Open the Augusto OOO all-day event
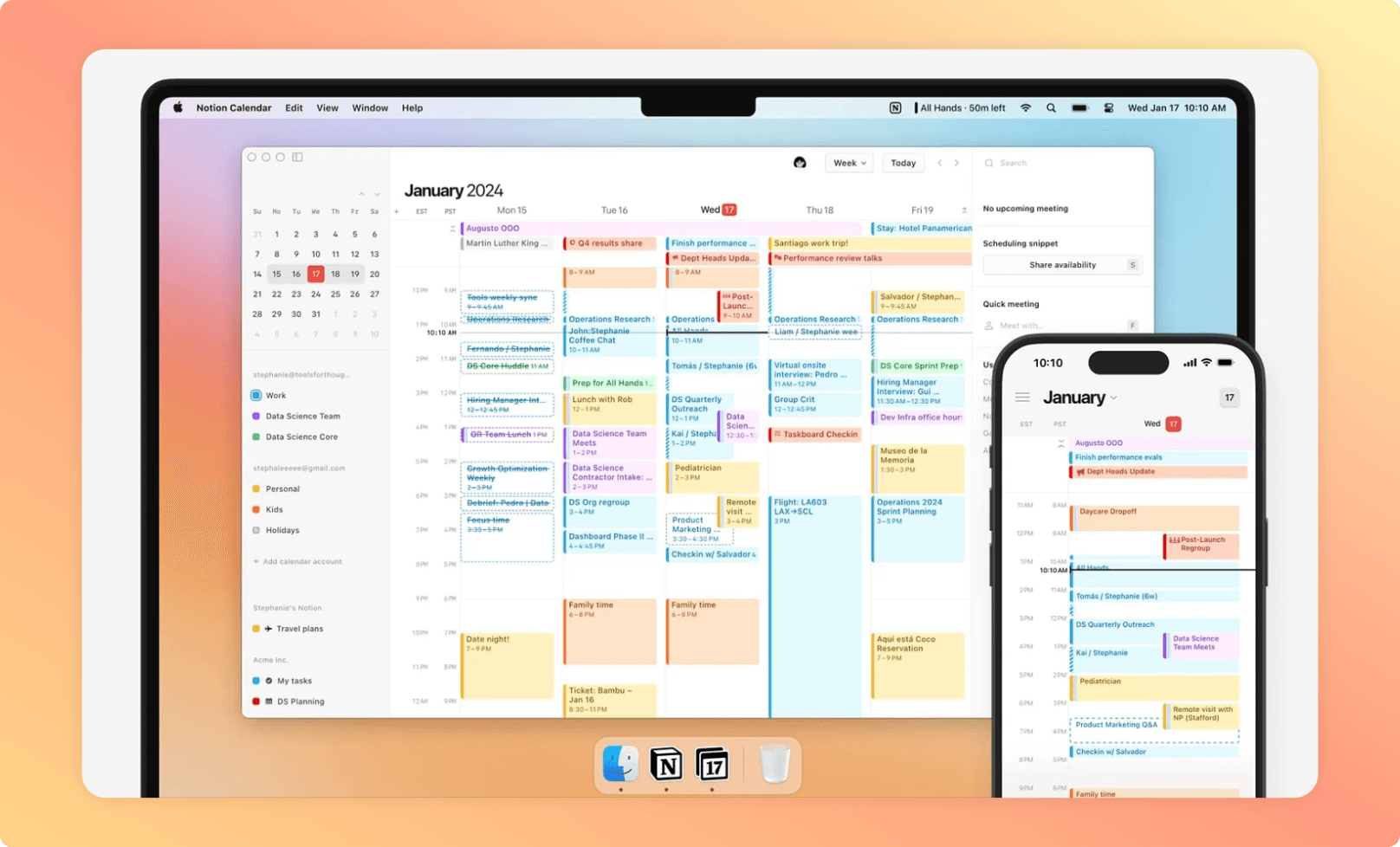This screenshot has height=847, width=1400. (x=662, y=229)
